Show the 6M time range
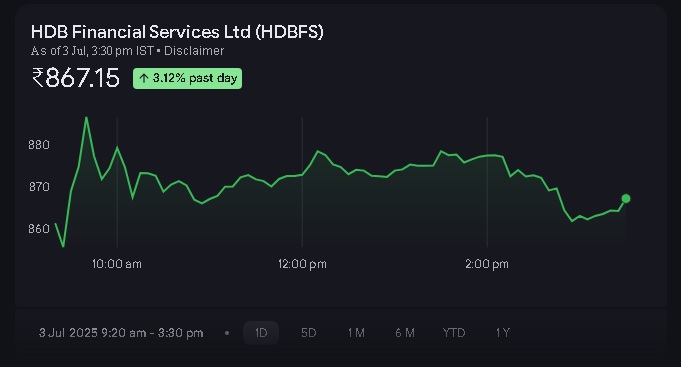The image size is (681, 367). 405,333
